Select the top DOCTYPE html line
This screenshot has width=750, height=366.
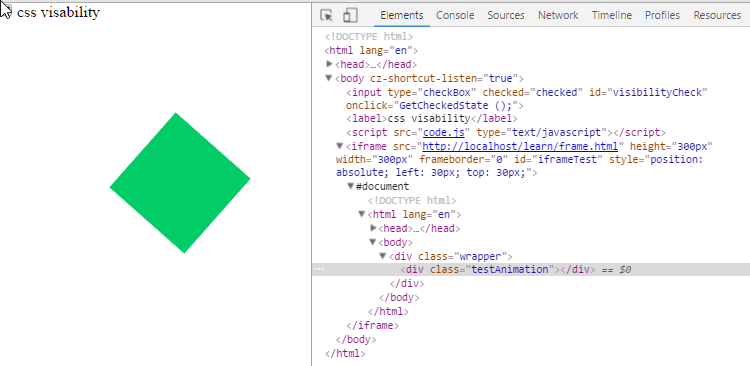point(369,36)
